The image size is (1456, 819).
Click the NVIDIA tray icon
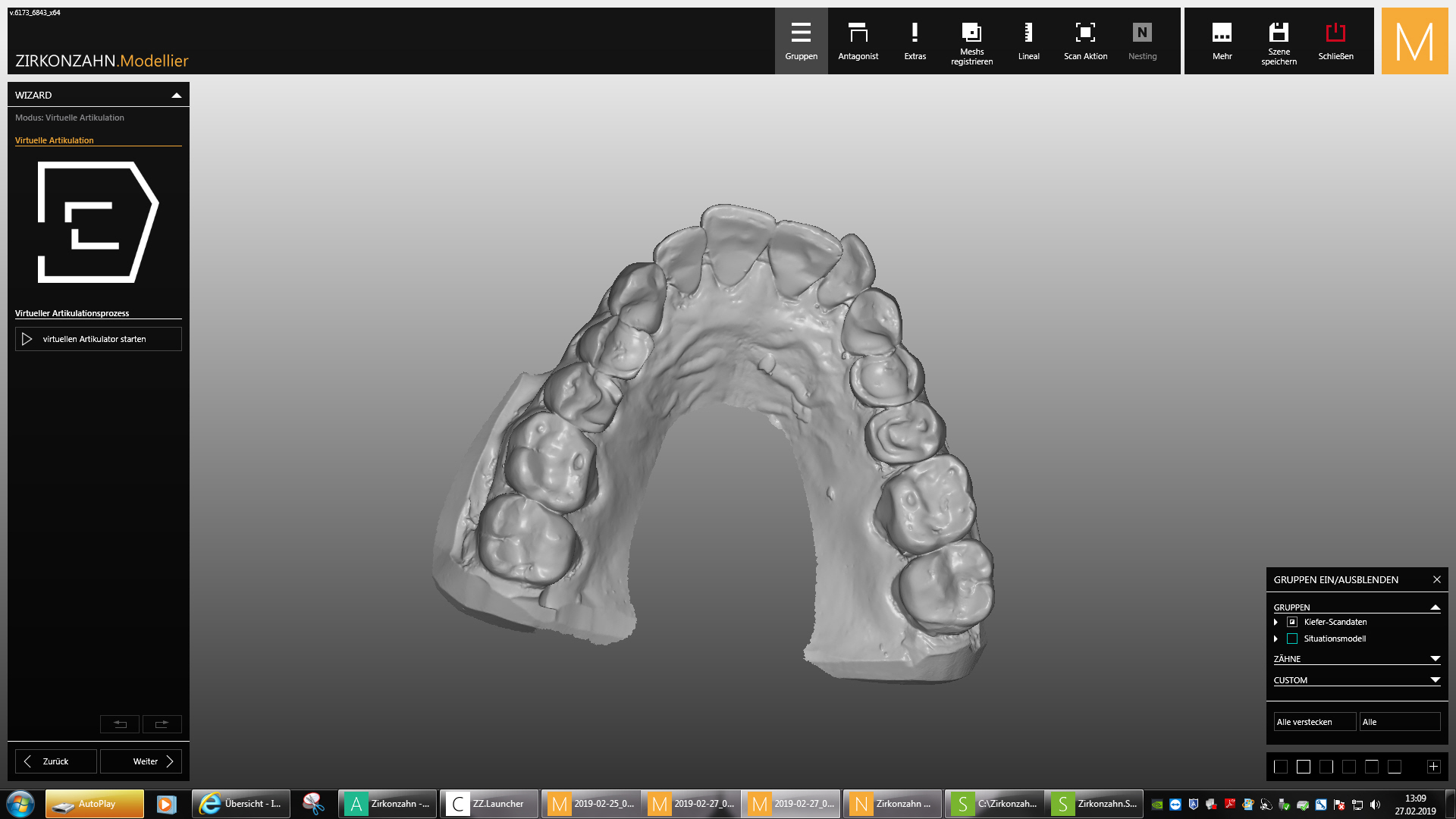click(x=1157, y=805)
